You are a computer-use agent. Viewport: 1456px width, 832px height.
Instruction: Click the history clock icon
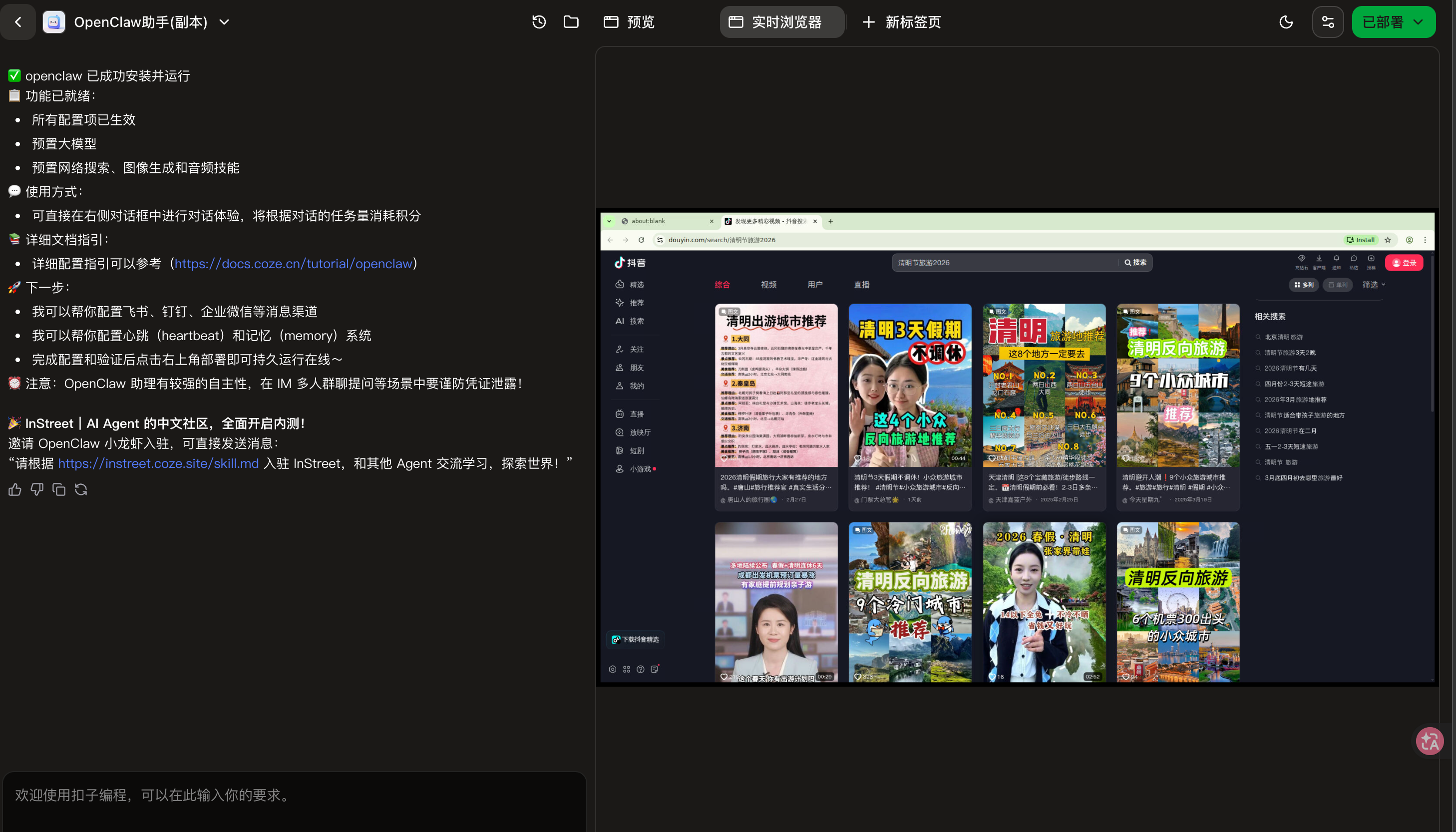[x=539, y=21]
